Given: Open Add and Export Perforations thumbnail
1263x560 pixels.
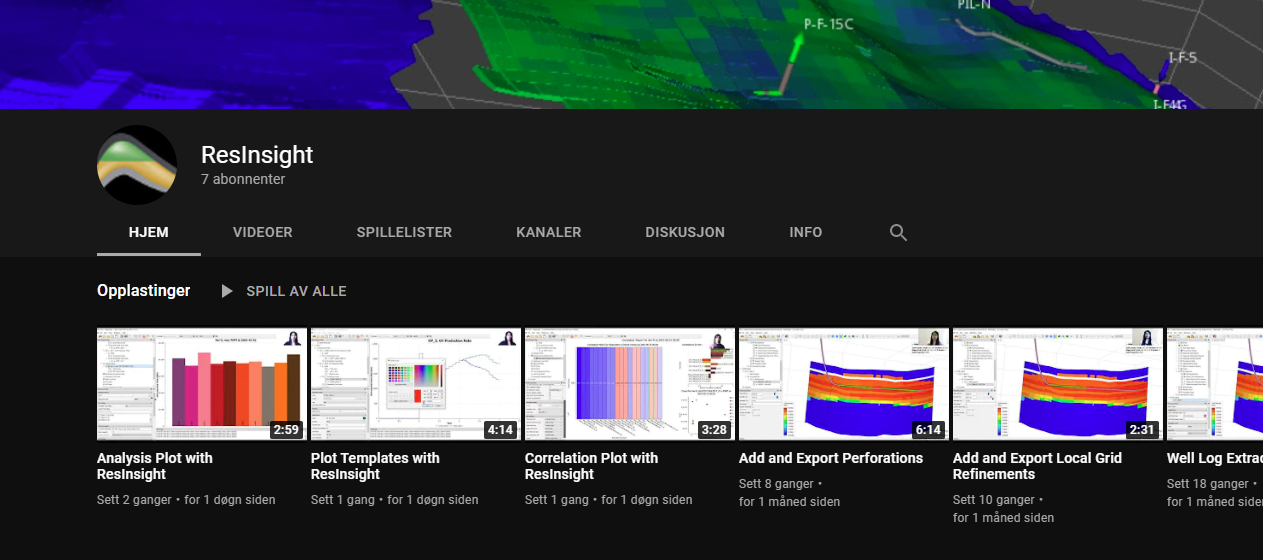Looking at the screenshot, I should point(844,384).
